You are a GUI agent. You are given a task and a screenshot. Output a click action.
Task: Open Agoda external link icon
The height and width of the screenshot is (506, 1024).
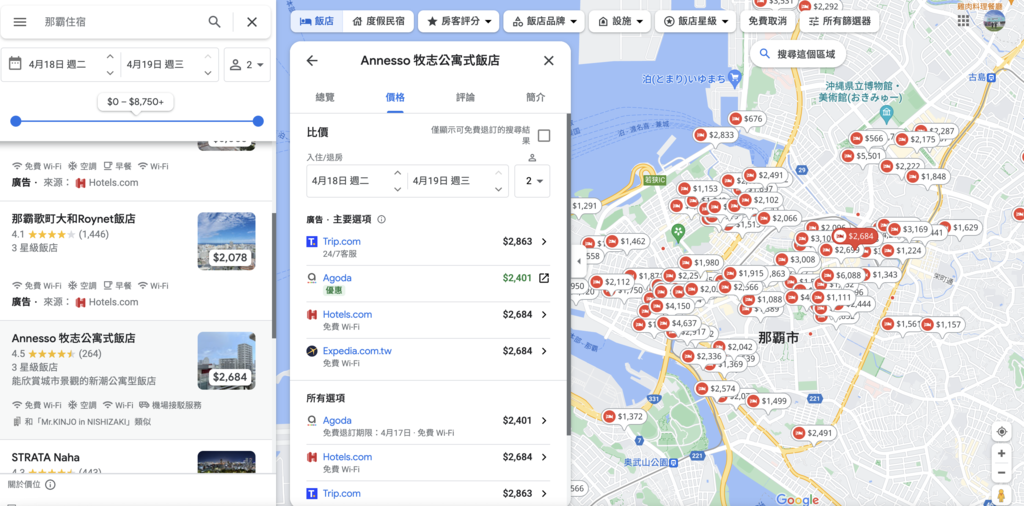pos(544,278)
